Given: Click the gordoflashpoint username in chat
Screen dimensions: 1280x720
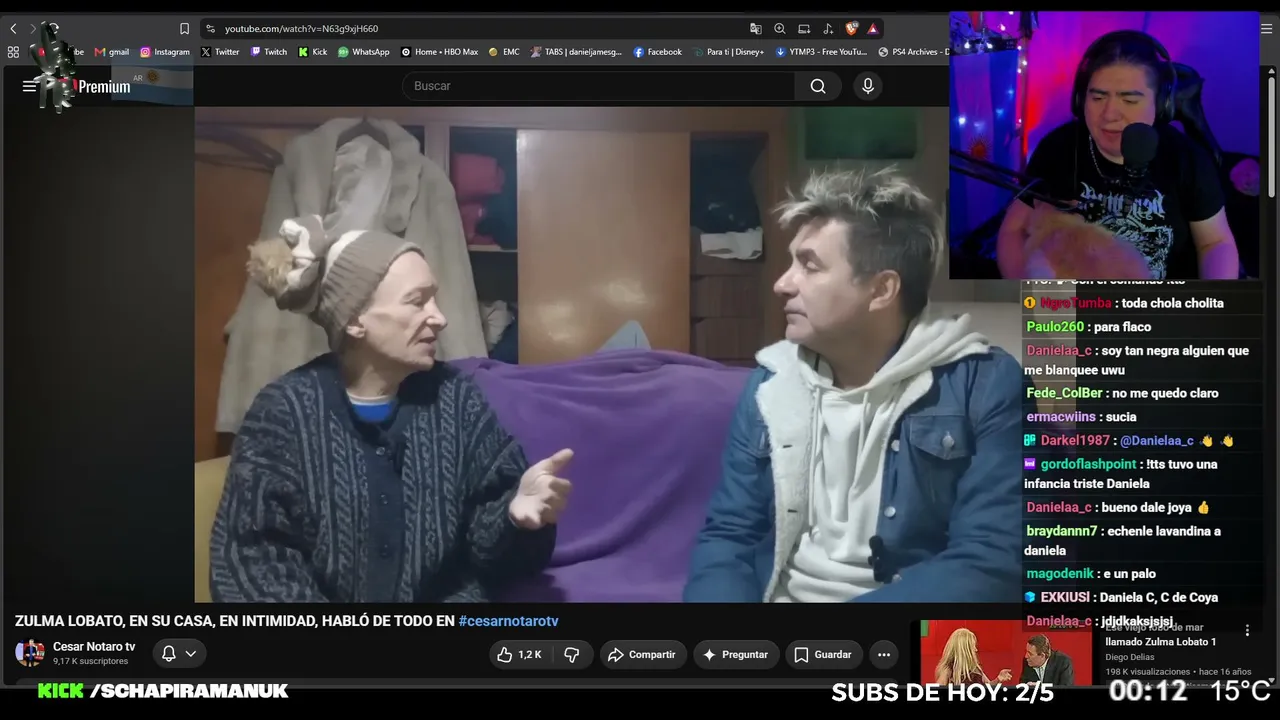Looking at the screenshot, I should click(1088, 465).
